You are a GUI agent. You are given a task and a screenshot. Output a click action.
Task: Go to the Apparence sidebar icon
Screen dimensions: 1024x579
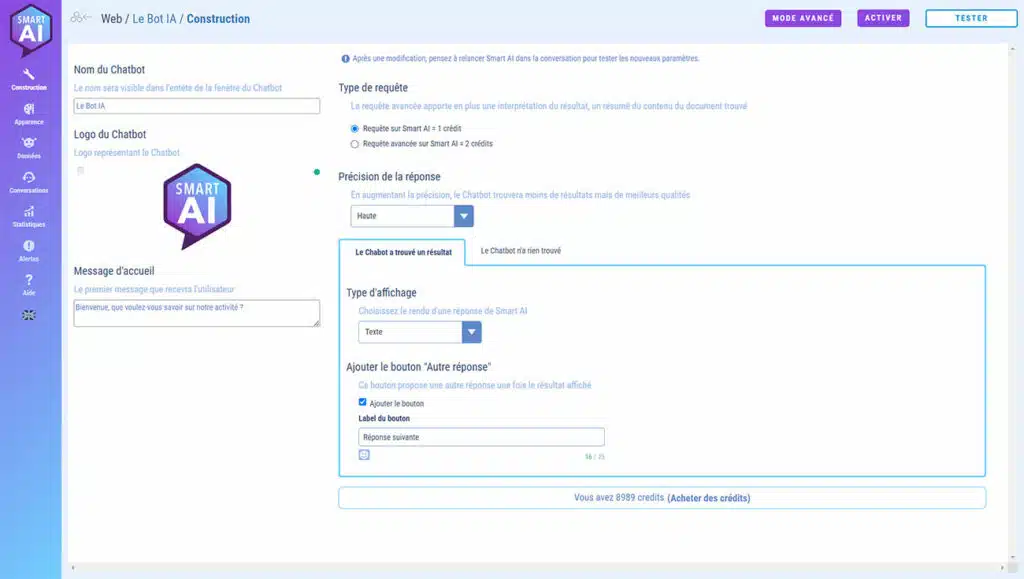pyautogui.click(x=29, y=112)
